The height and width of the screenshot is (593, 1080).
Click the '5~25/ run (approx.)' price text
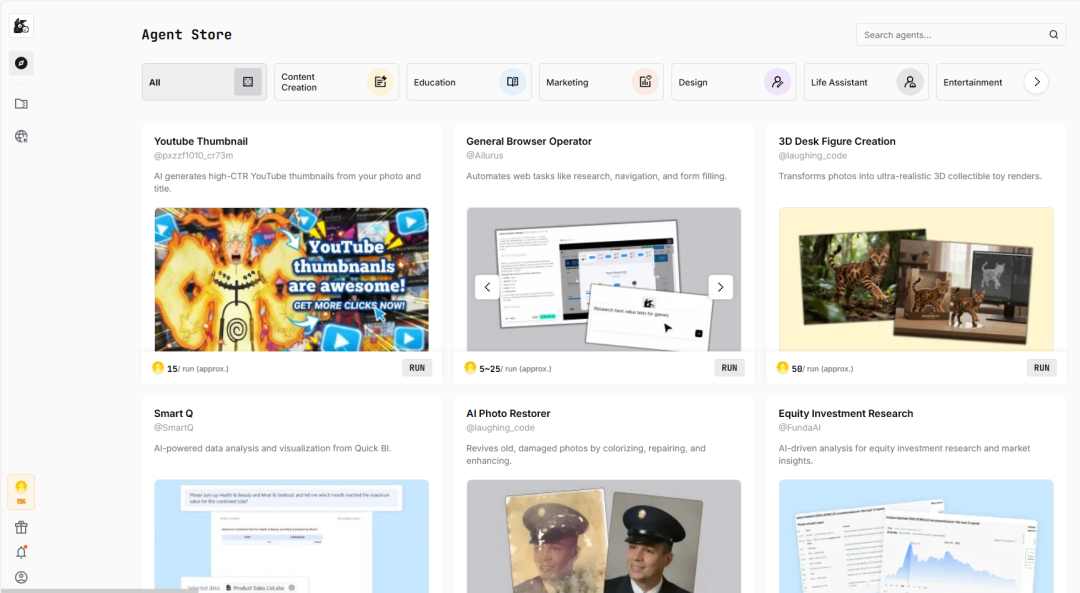[x=515, y=368]
